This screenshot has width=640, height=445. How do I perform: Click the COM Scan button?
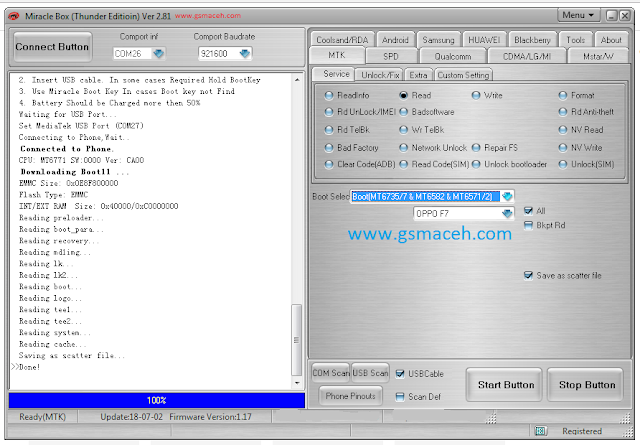(331, 373)
